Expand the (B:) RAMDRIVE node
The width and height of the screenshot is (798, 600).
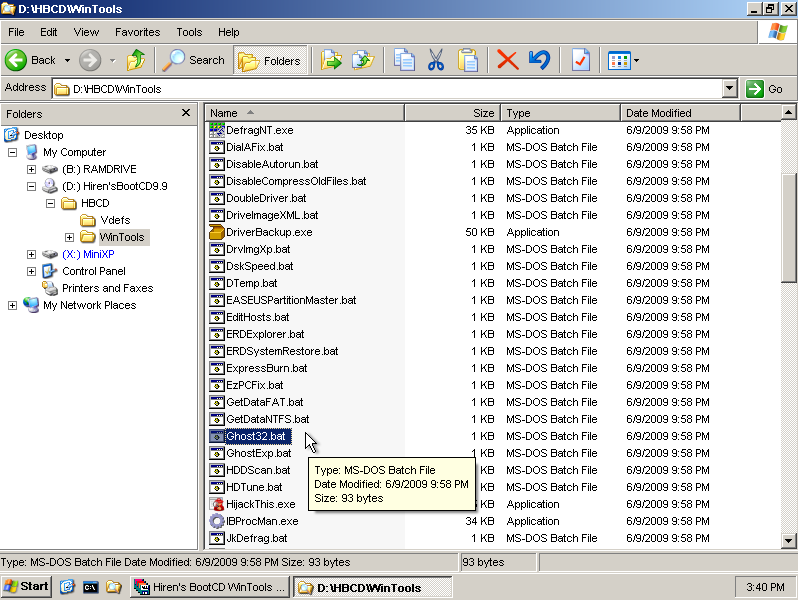click(x=31, y=169)
